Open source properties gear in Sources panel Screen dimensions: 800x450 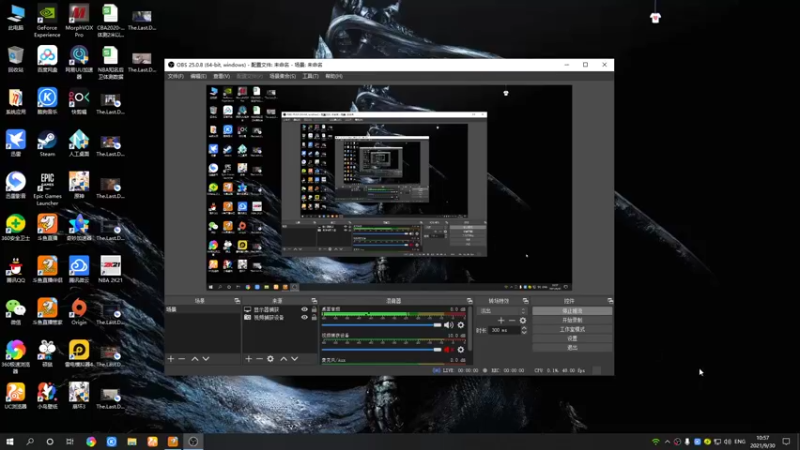[x=270, y=359]
